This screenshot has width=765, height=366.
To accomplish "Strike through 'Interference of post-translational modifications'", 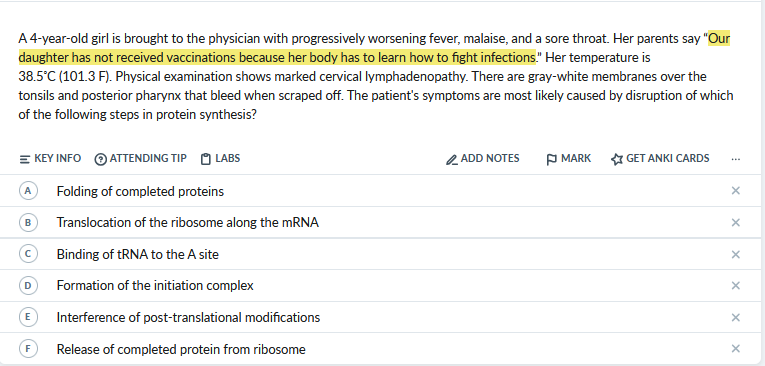I will pos(736,317).
